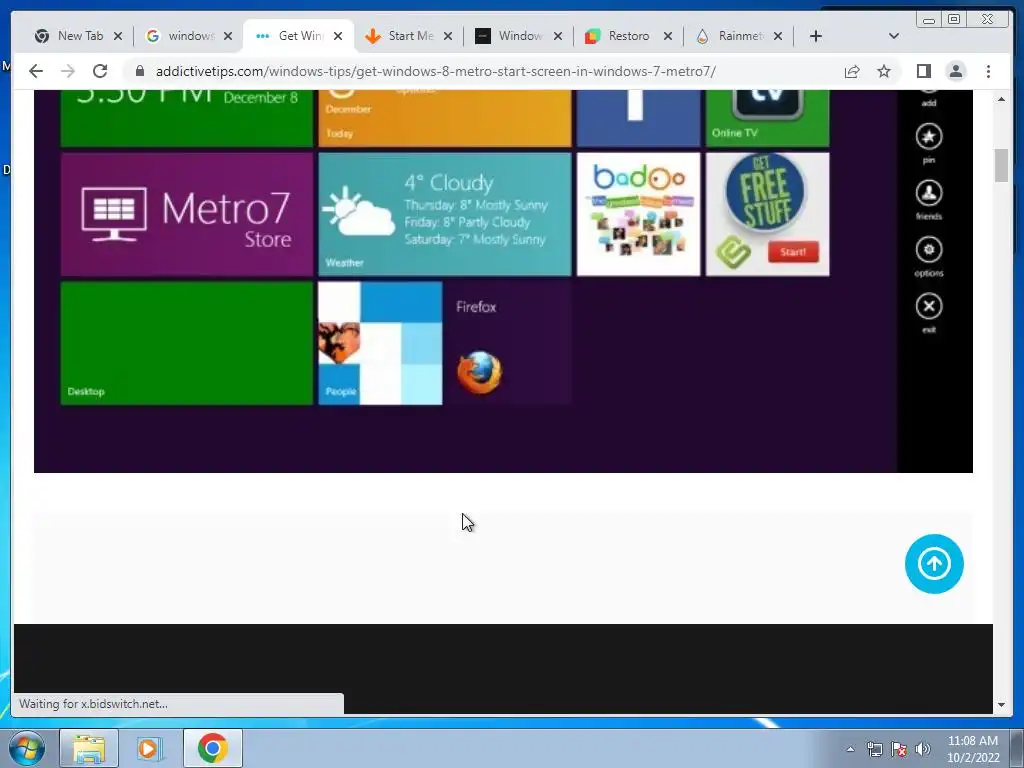Open the Windows Start menu orb
1024x768 pixels.
[27, 748]
